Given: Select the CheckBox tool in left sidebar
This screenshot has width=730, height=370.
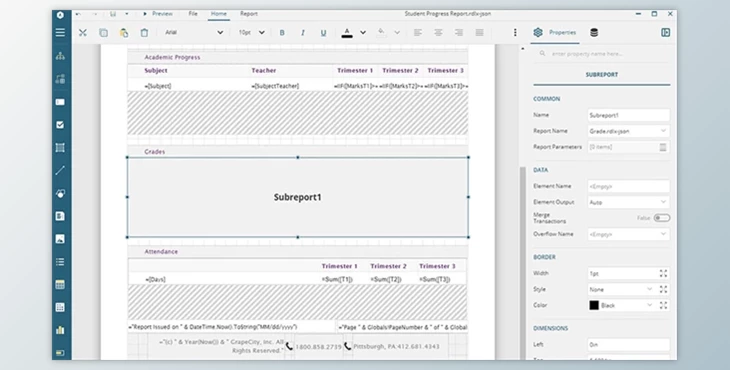Looking at the screenshot, I should 60,125.
